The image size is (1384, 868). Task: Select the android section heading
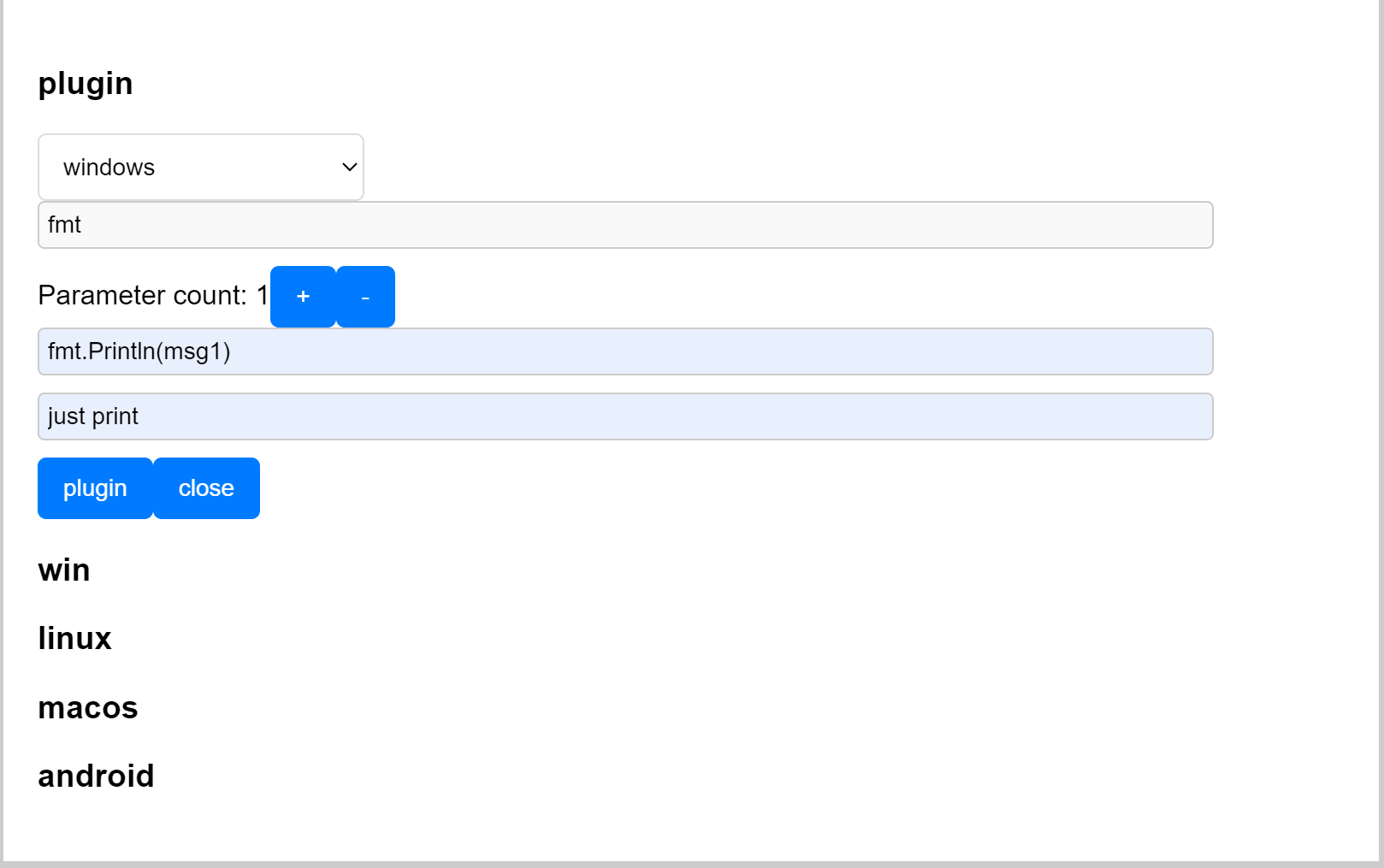tap(96, 776)
